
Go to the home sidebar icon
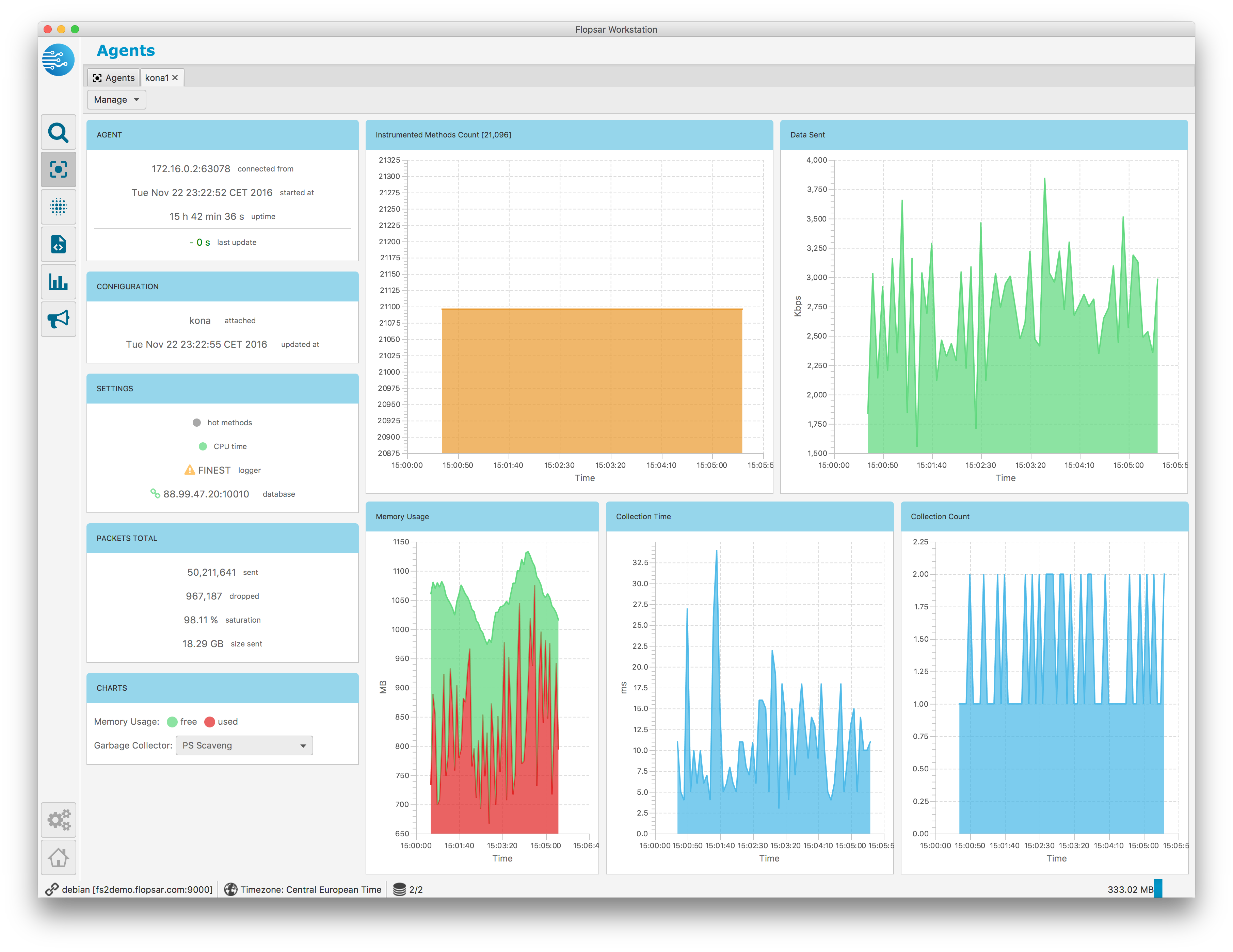coord(58,857)
